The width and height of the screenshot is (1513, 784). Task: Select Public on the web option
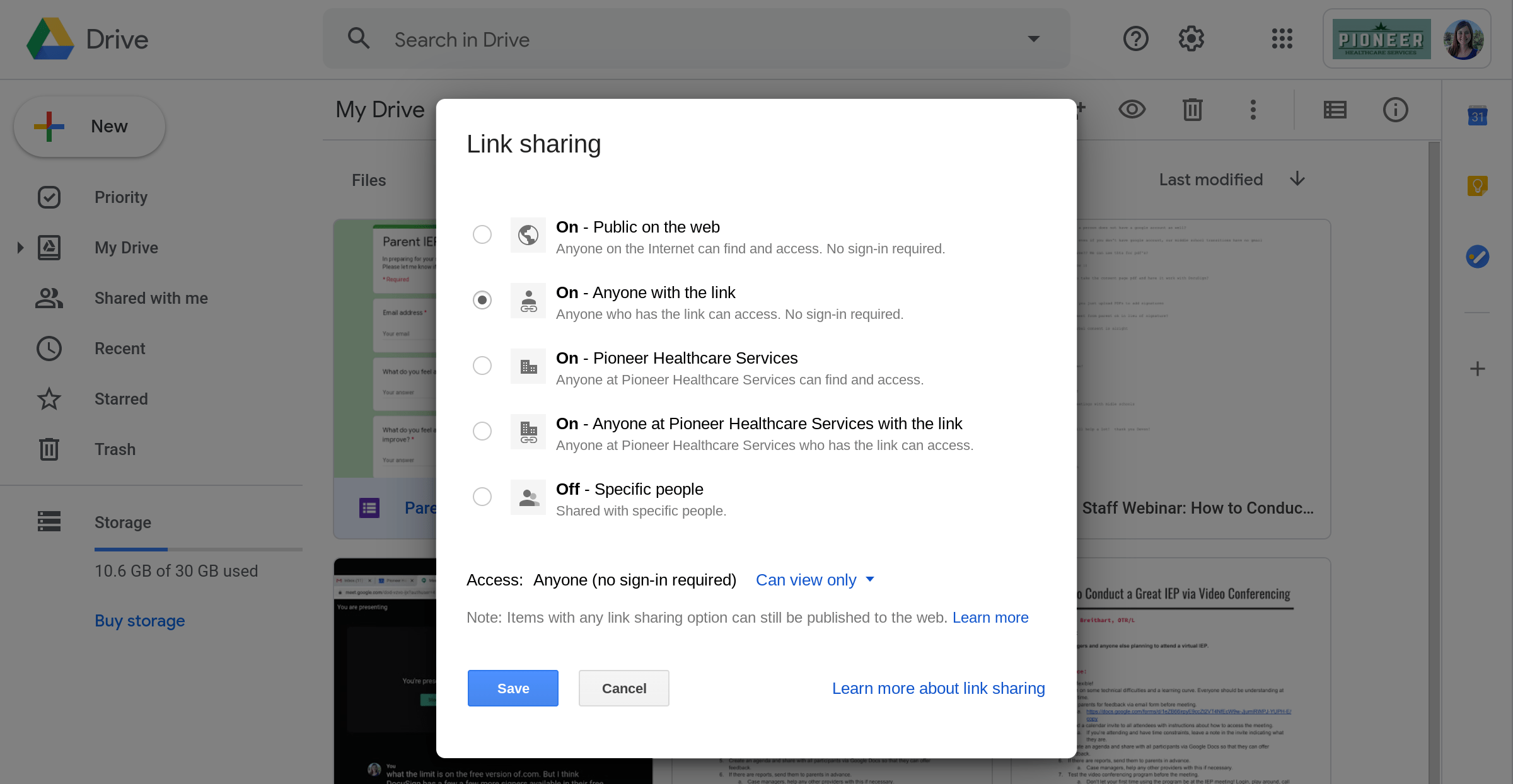pos(482,234)
